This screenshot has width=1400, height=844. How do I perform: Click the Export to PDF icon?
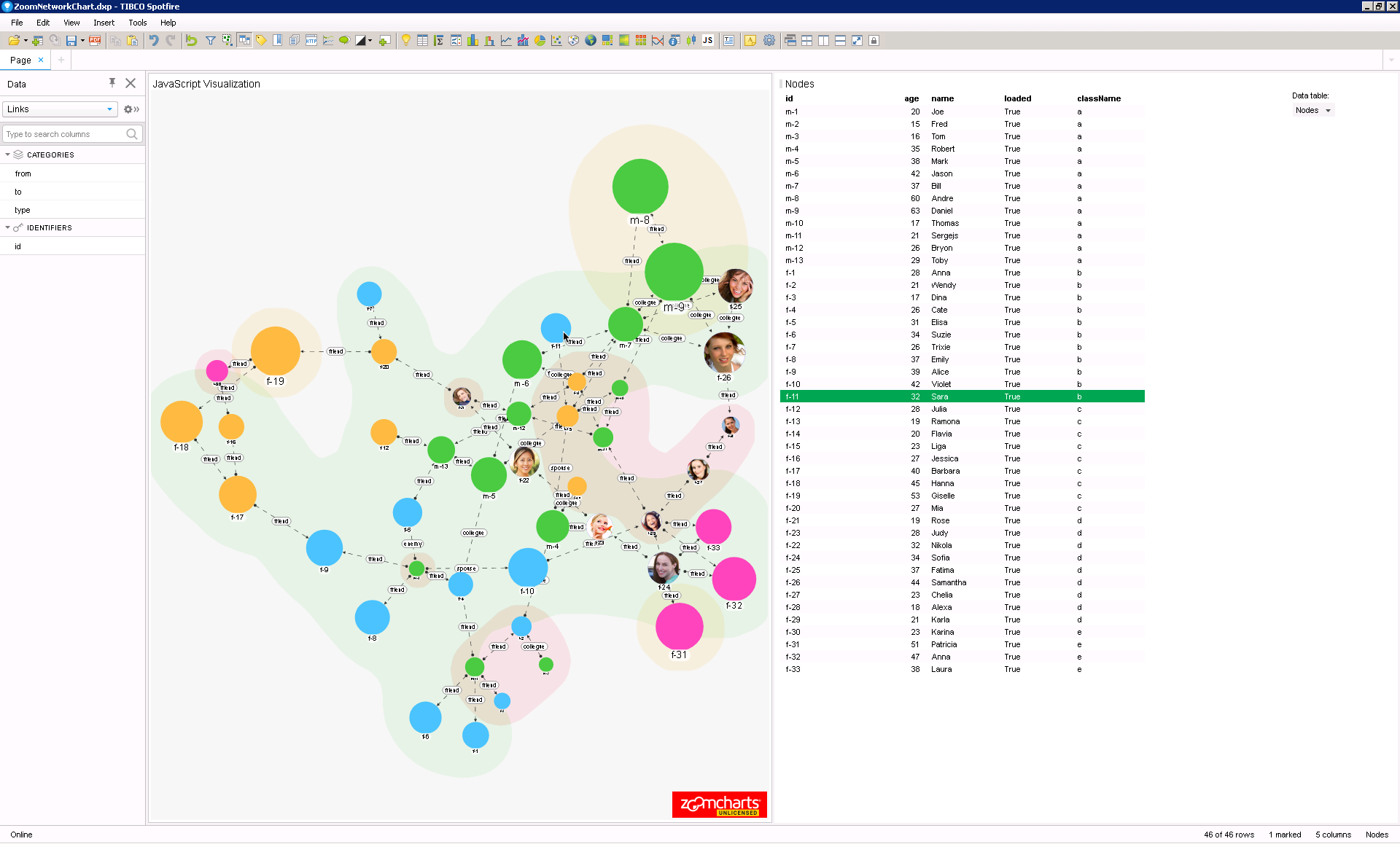coord(95,41)
